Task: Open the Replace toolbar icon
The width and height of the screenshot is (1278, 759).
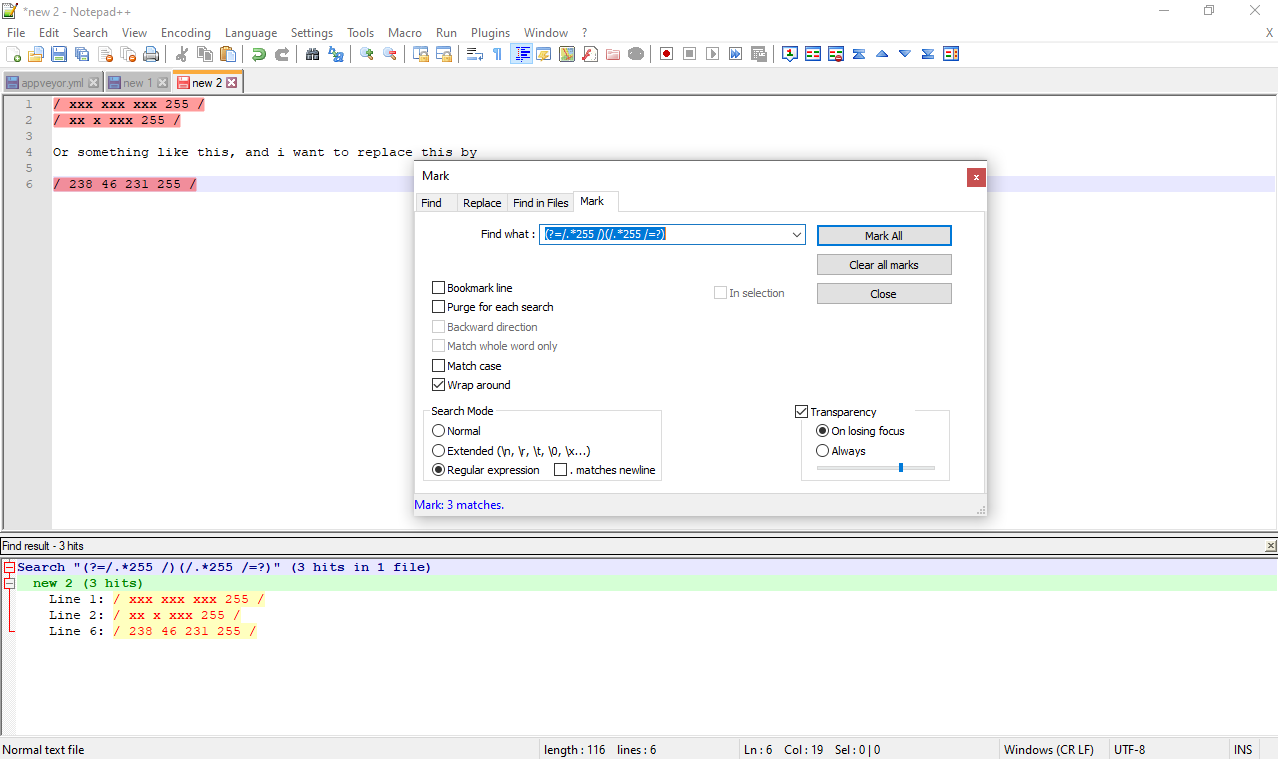Action: (x=336, y=54)
